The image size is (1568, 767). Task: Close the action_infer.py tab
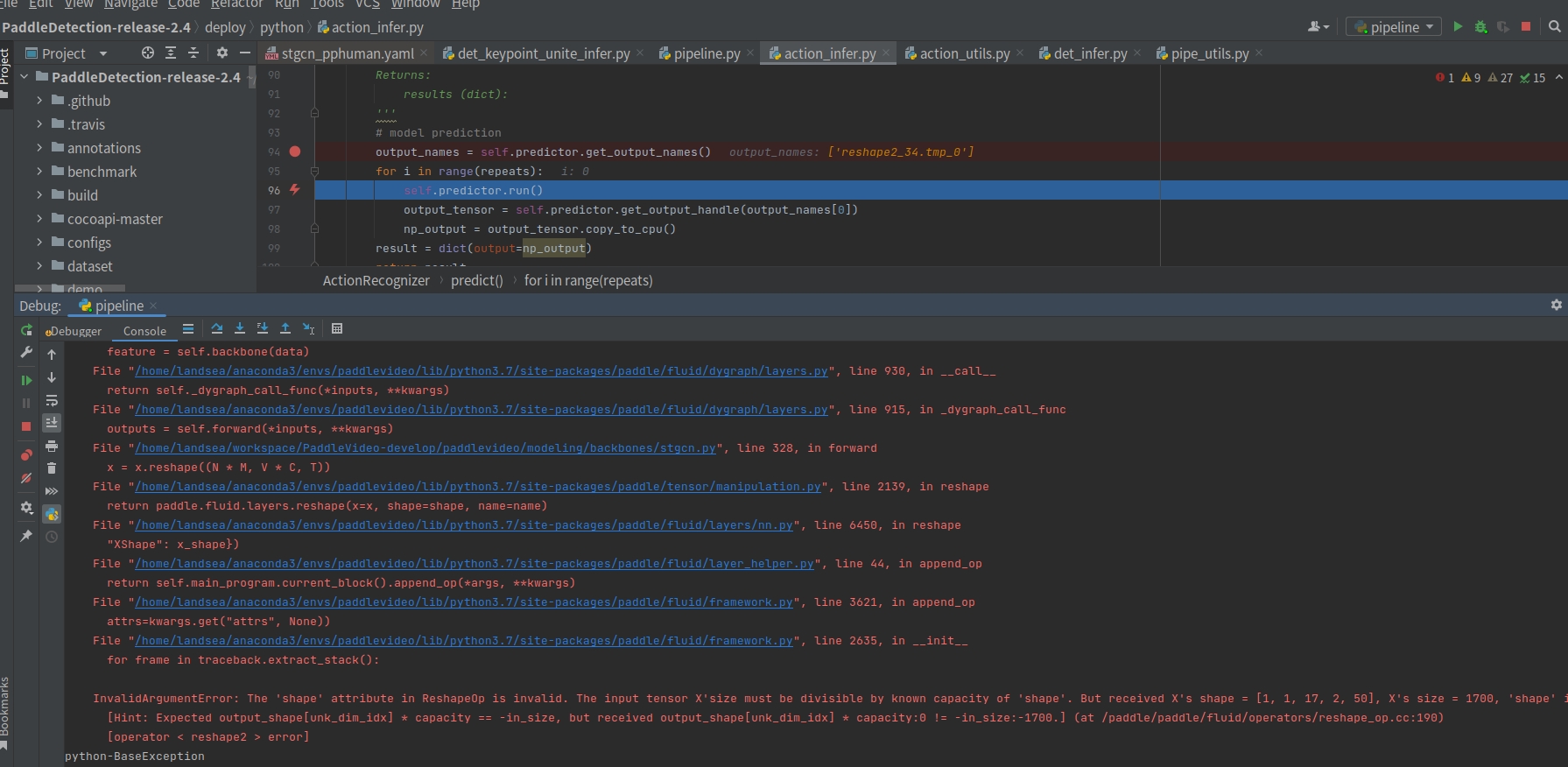pyautogui.click(x=886, y=53)
